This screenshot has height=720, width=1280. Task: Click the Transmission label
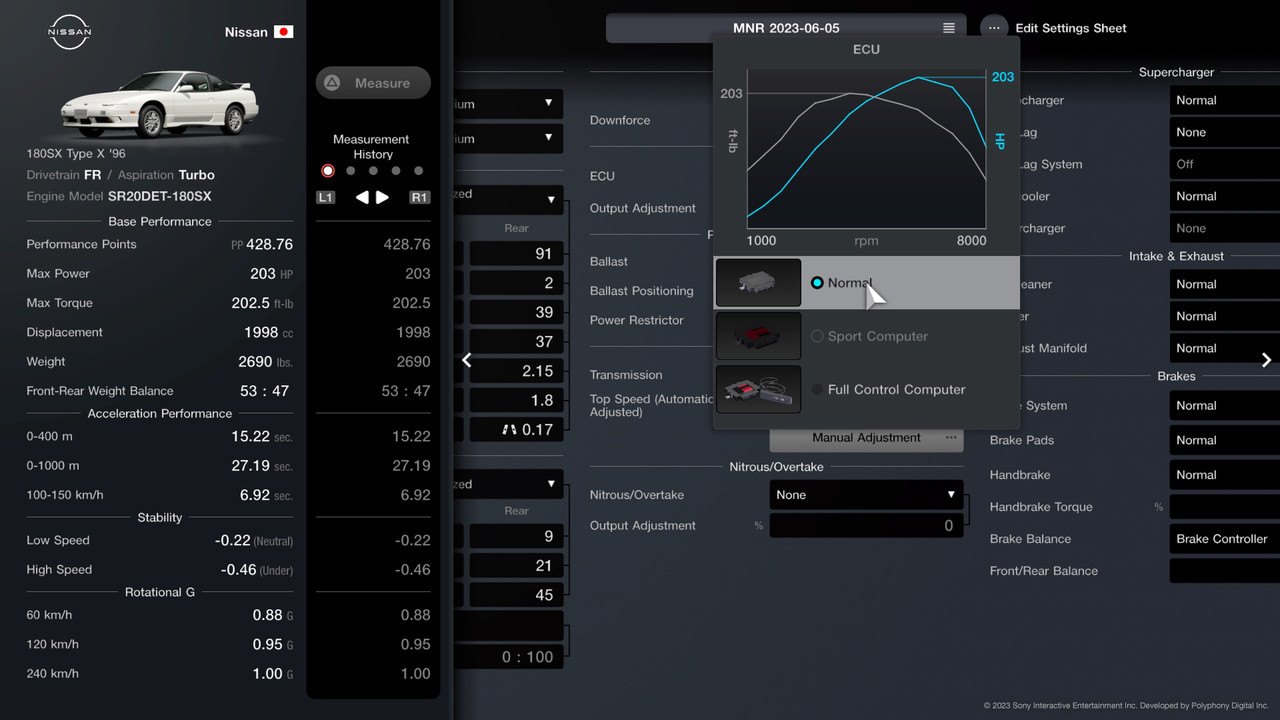click(x=626, y=375)
